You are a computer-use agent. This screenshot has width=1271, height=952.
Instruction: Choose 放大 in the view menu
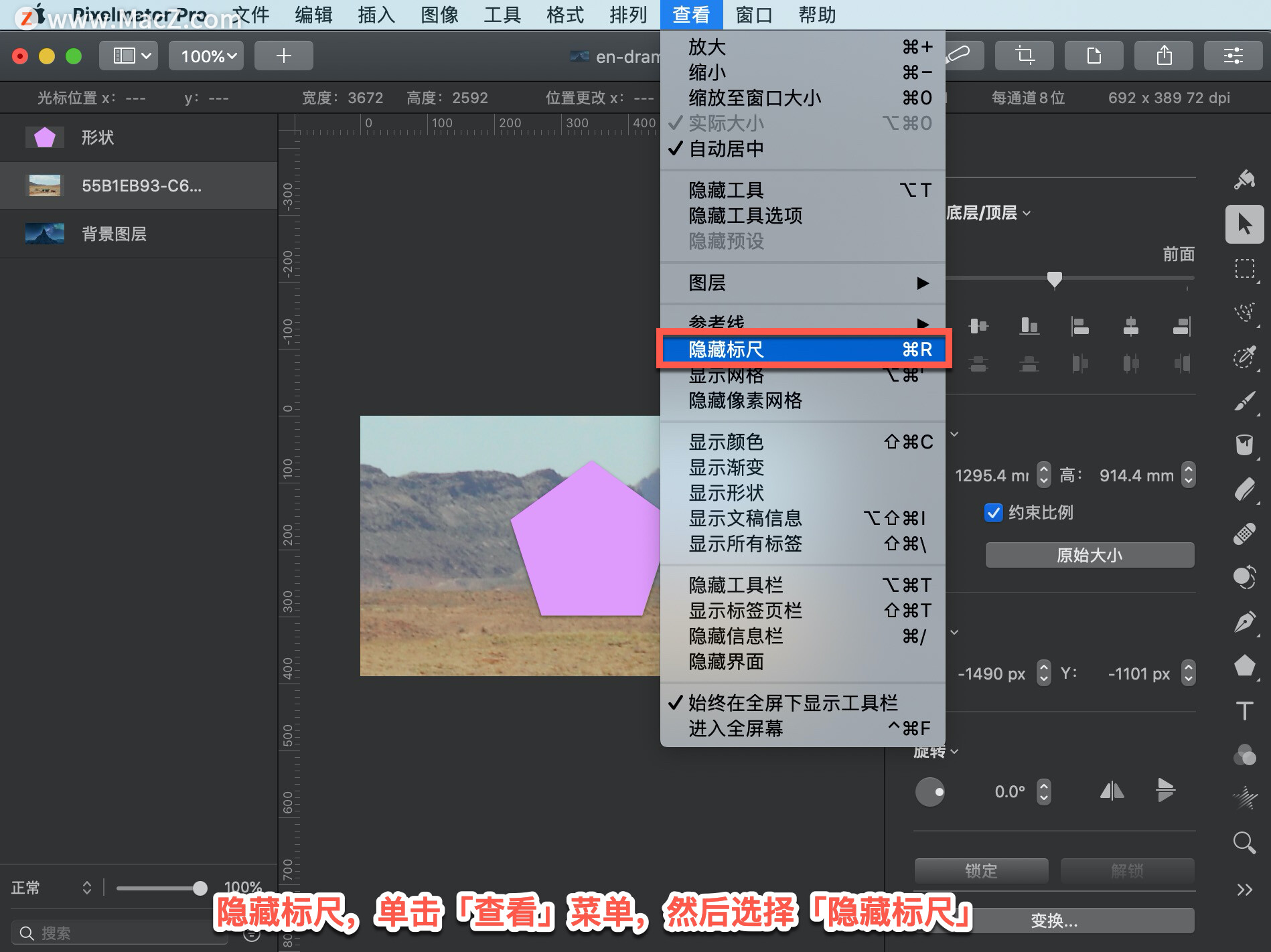coord(802,47)
